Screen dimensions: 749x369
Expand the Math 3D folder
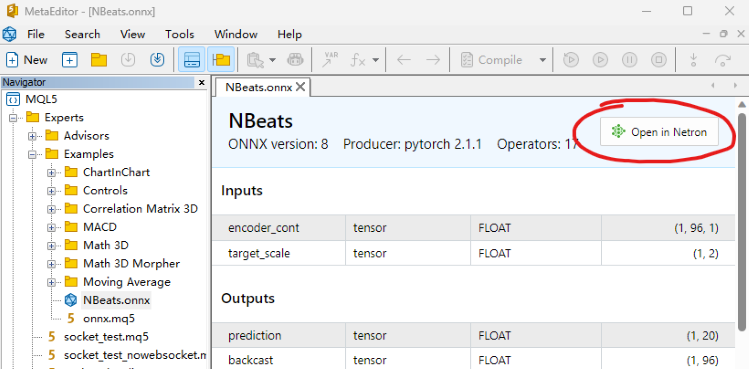pyautogui.click(x=51, y=246)
